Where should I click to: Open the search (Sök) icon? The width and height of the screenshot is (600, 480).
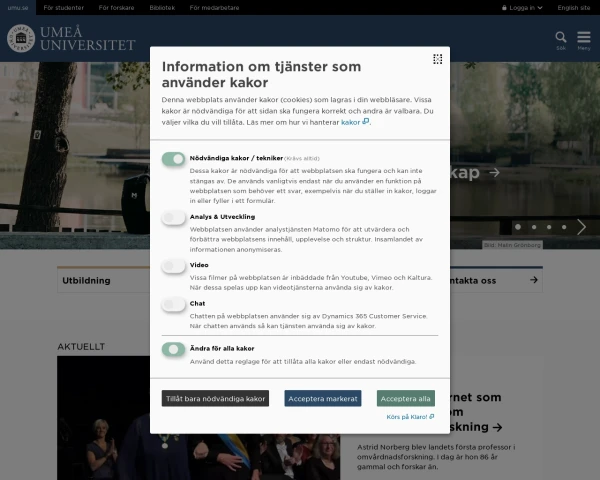(x=561, y=41)
